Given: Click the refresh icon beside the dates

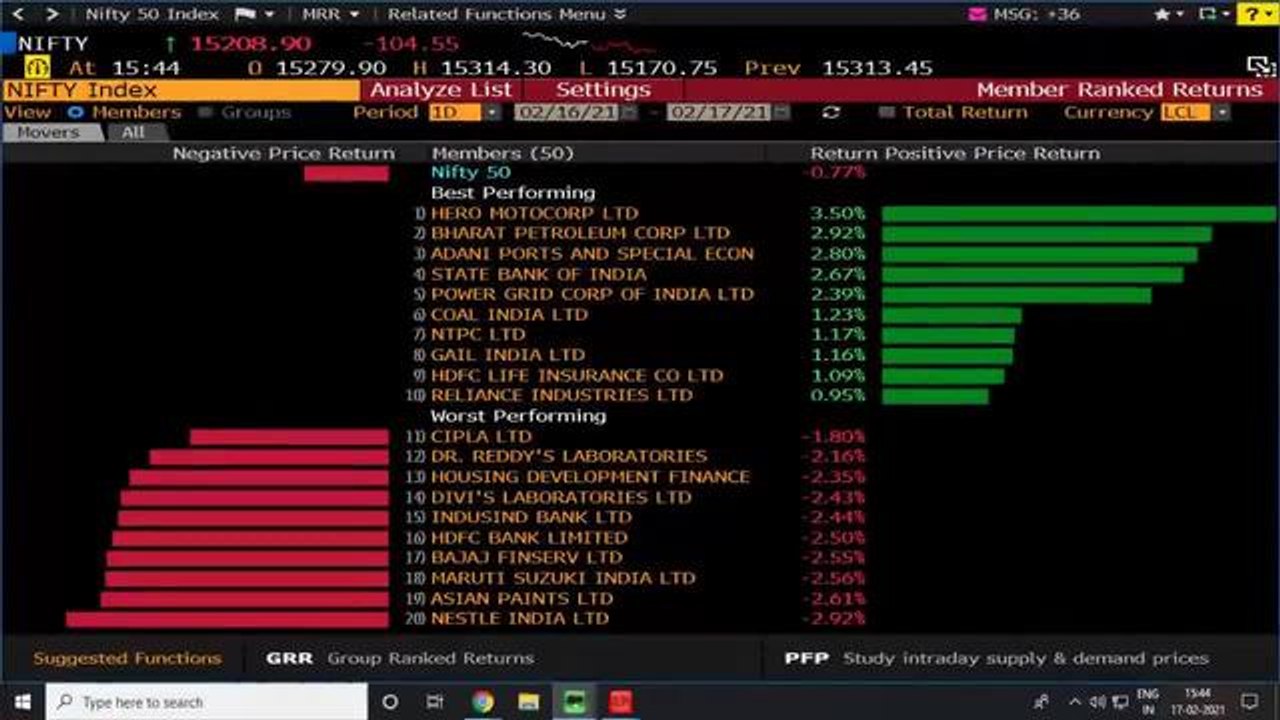Looking at the screenshot, I should pos(830,112).
